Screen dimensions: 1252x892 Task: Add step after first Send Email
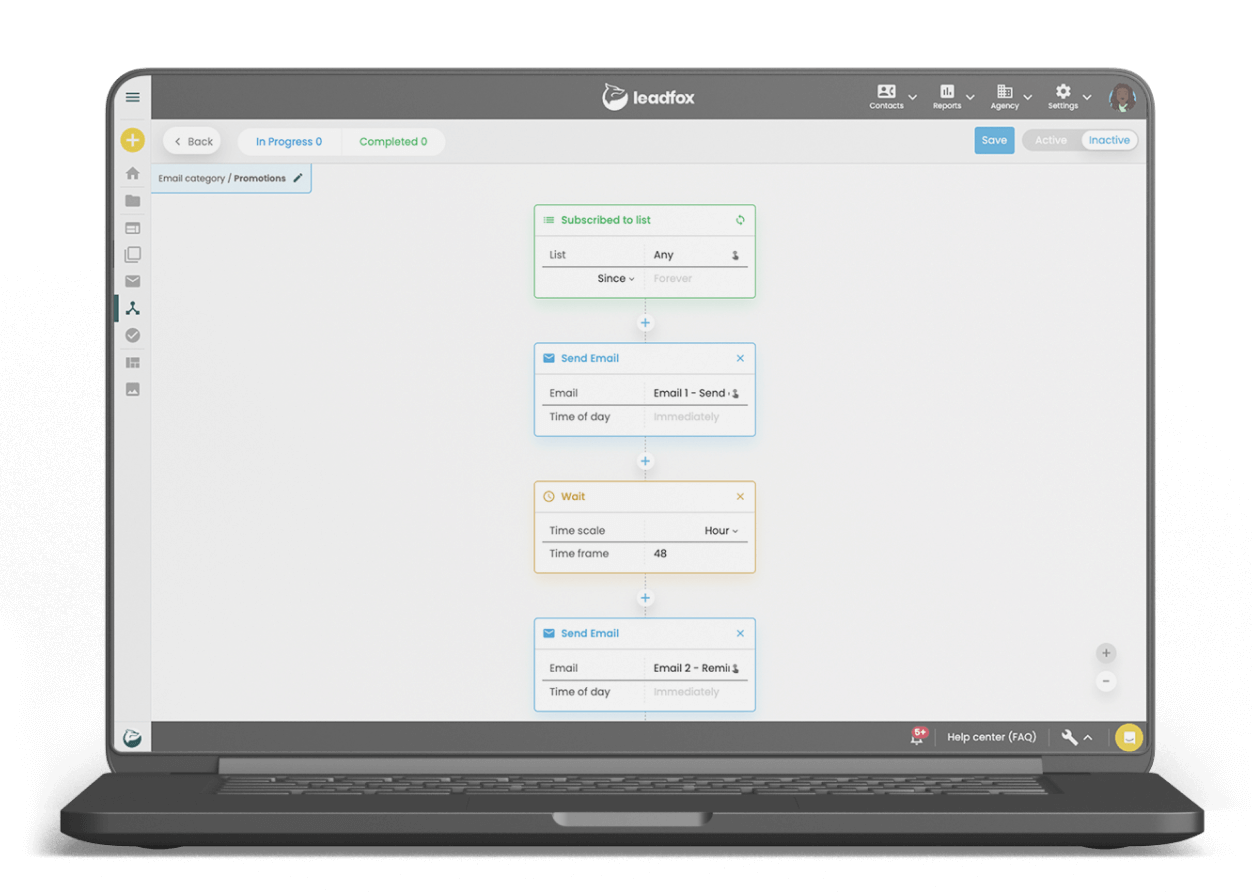pyautogui.click(x=645, y=461)
